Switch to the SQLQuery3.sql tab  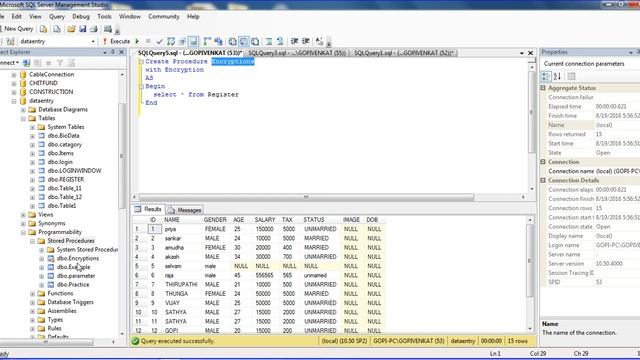(x=297, y=53)
